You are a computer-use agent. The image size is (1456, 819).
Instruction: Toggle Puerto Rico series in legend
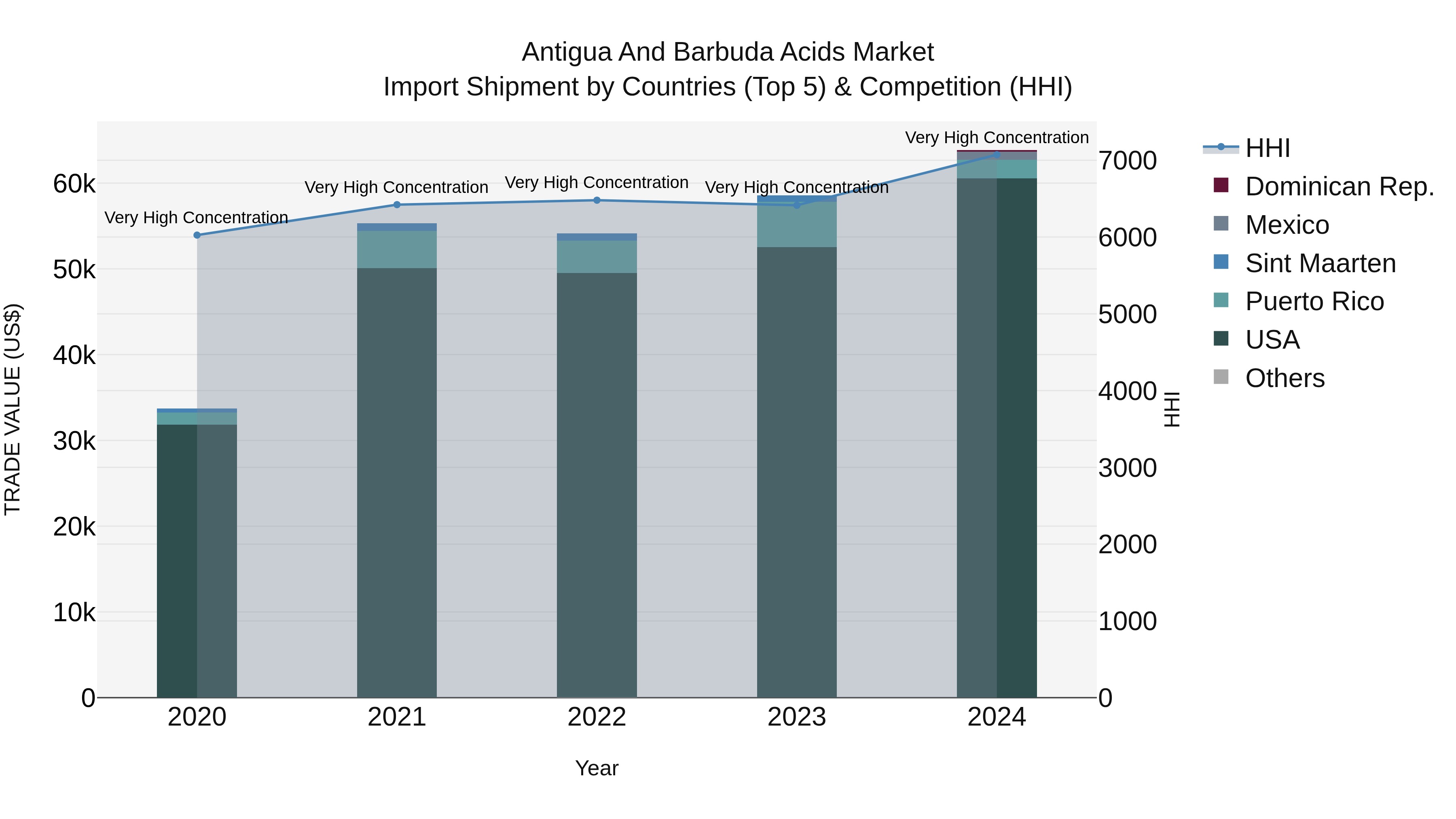[1298, 301]
